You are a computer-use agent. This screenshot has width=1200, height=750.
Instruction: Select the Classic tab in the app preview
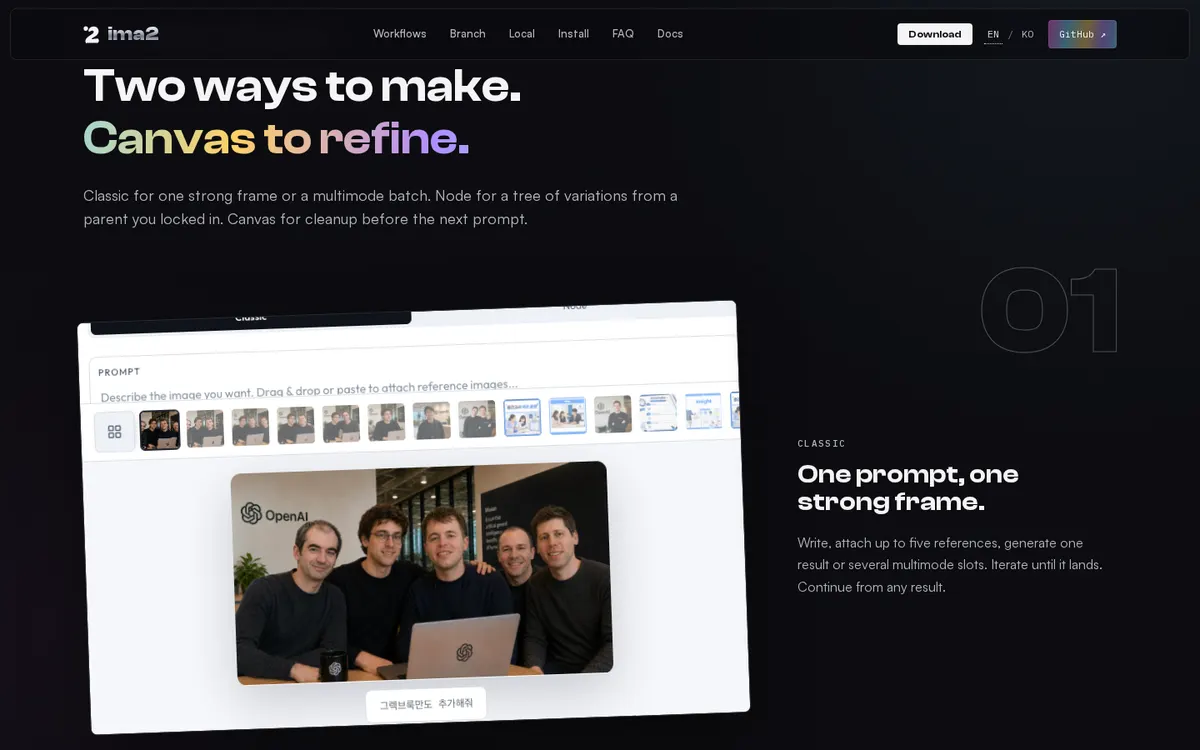click(x=251, y=317)
